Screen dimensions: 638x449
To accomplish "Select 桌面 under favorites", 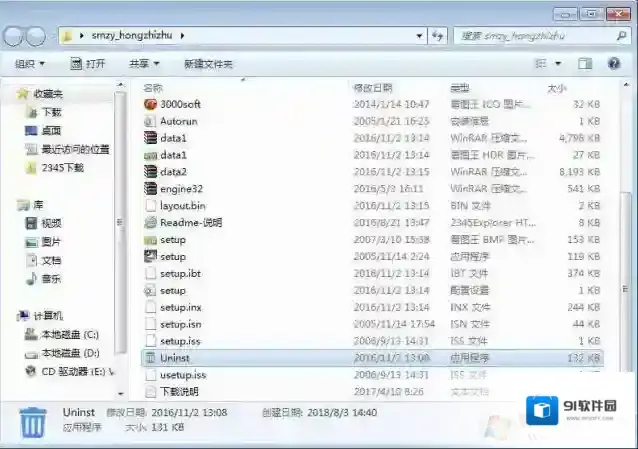I will tap(50, 130).
